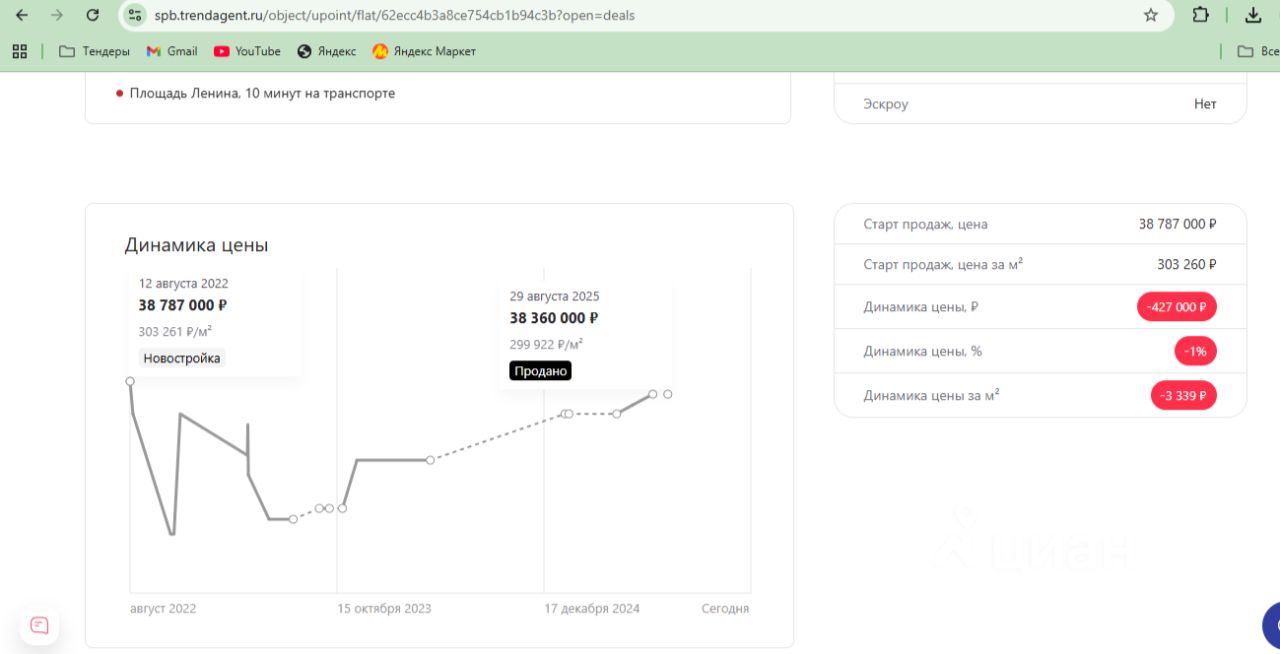Click the 38 360 000 ₽ tooltip price
The image size is (1280, 654).
click(554, 318)
